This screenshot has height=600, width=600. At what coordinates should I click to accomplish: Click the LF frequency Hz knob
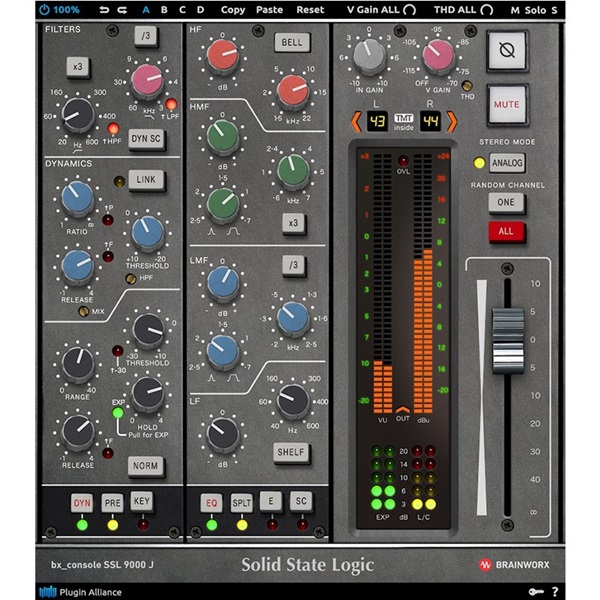click(x=293, y=401)
